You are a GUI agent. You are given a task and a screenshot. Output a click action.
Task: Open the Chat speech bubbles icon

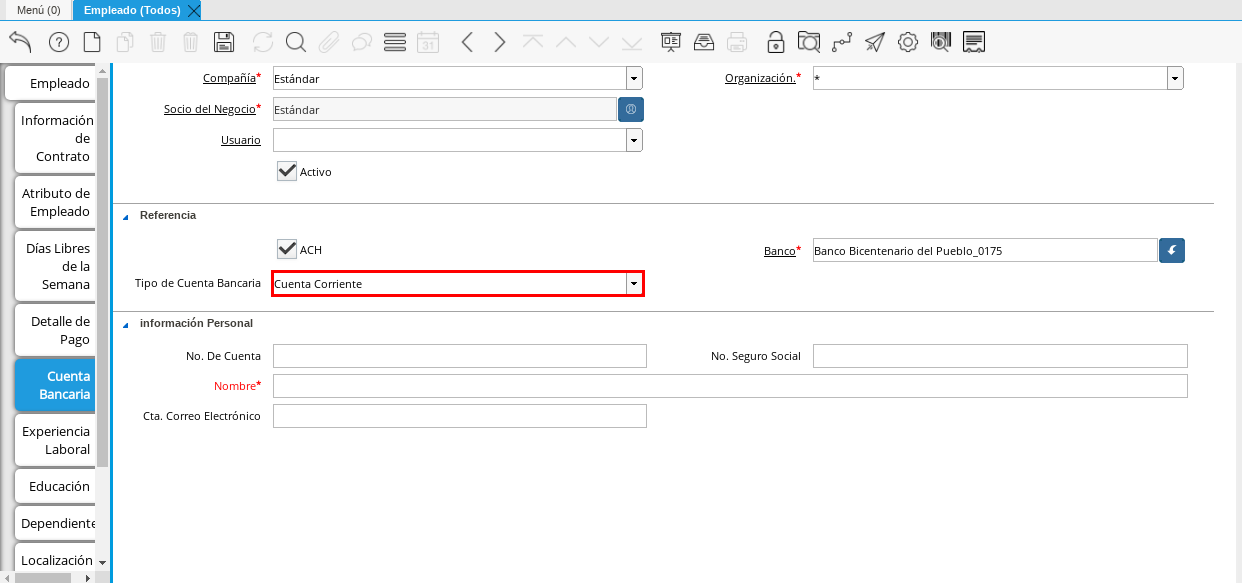pyautogui.click(x=362, y=42)
